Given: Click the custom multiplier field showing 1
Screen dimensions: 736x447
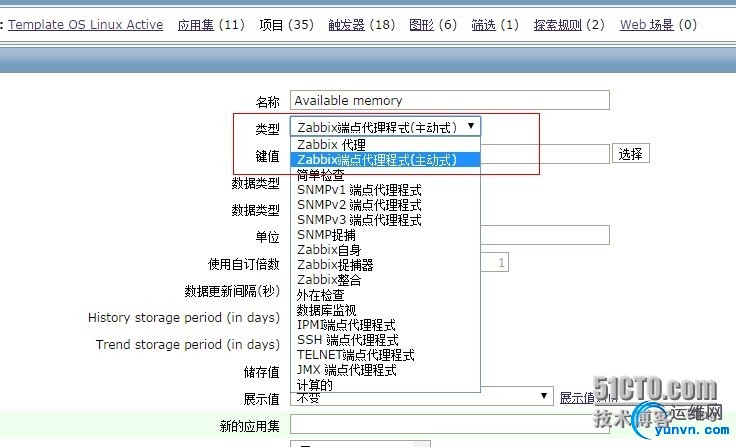Looking at the screenshot, I should click(495, 262).
